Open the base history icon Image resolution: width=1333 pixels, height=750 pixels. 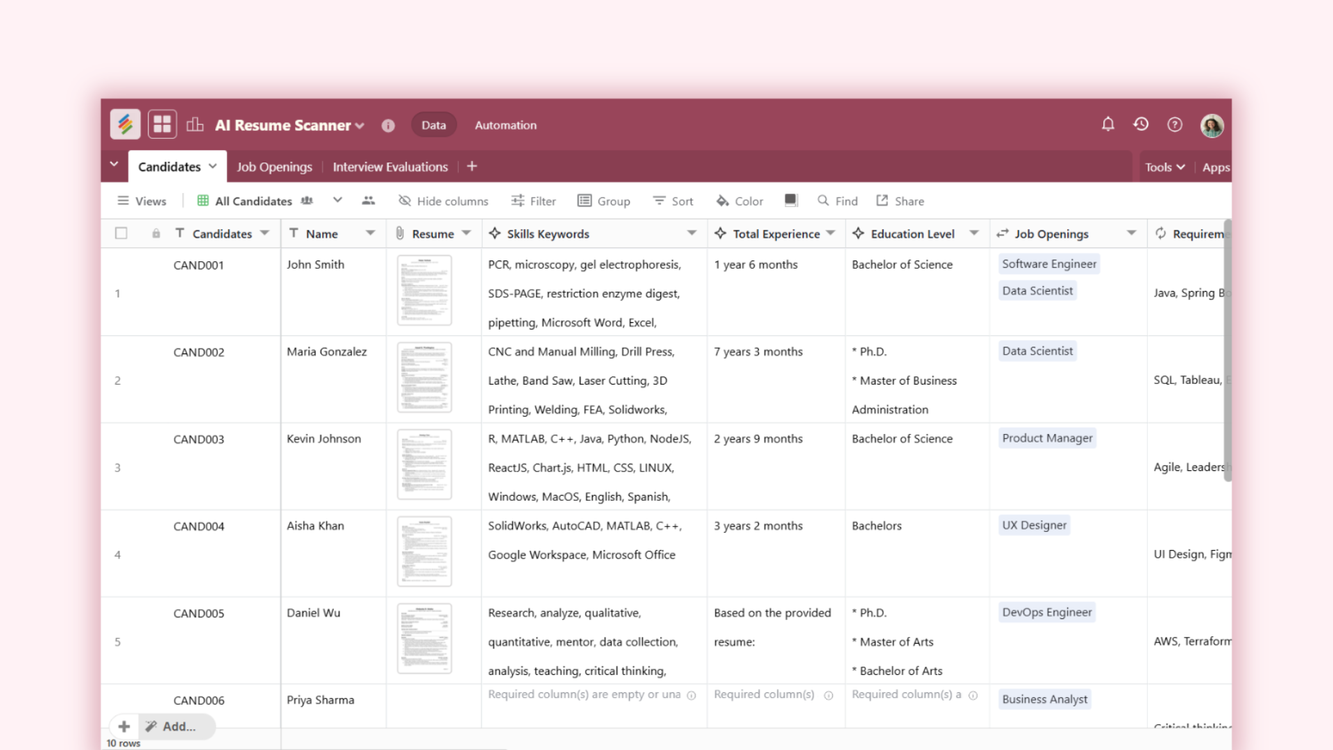click(1141, 124)
